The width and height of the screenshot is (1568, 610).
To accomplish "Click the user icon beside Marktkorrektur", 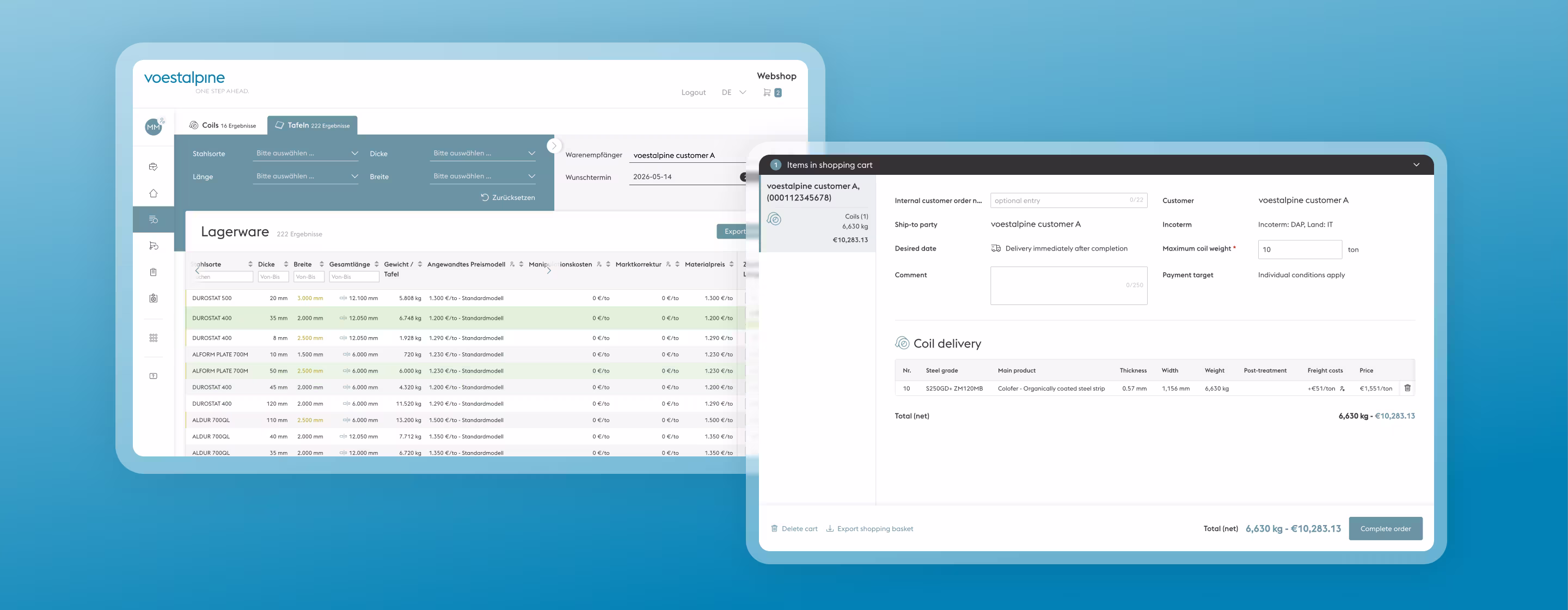I will pyautogui.click(x=669, y=264).
